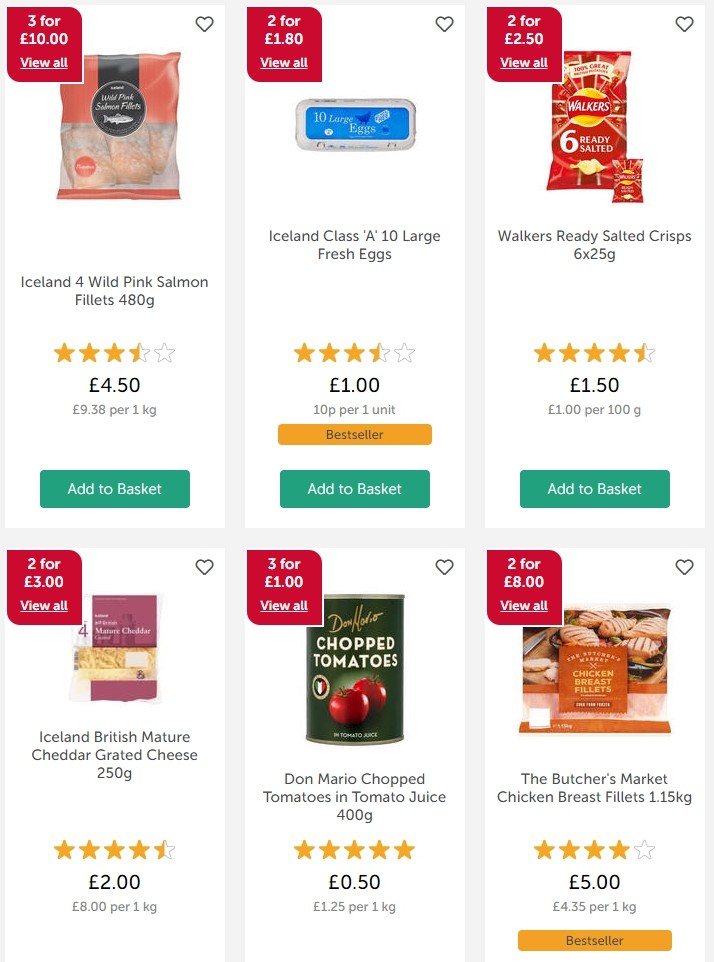Screen dimensions: 714x962
Task: Tap heart on Butcher's Market Chicken Breast Fillets
Action: pos(684,567)
